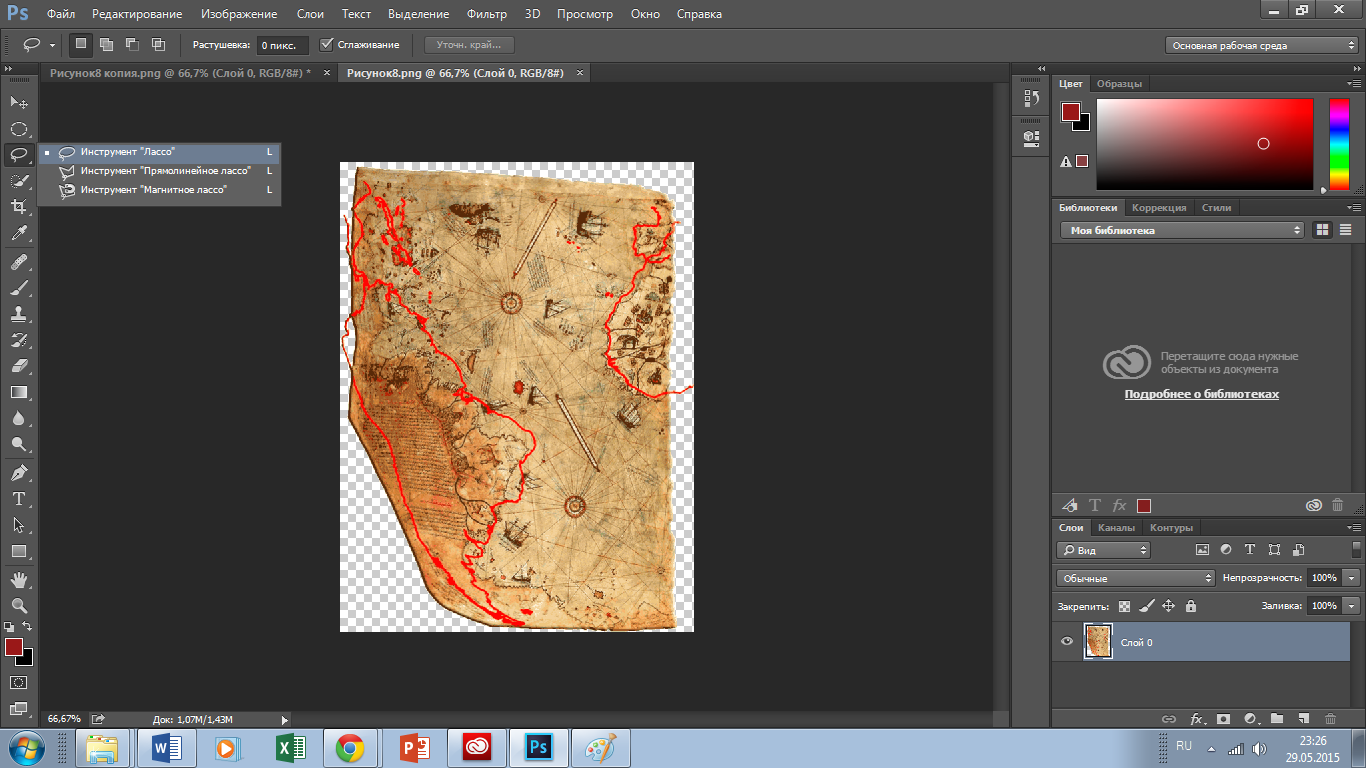Change screen mode from toolbox bottom
Image resolution: width=1366 pixels, height=768 pixels.
[19, 708]
